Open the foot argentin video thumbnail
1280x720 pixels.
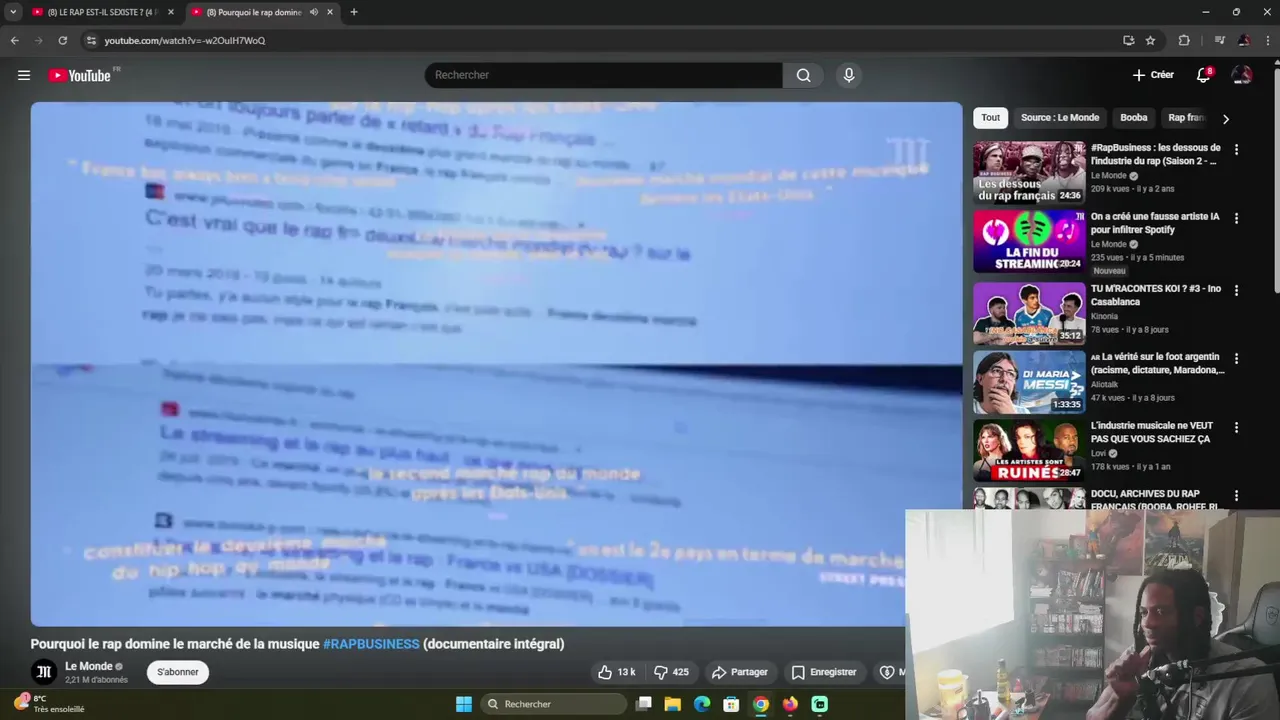(x=1029, y=381)
